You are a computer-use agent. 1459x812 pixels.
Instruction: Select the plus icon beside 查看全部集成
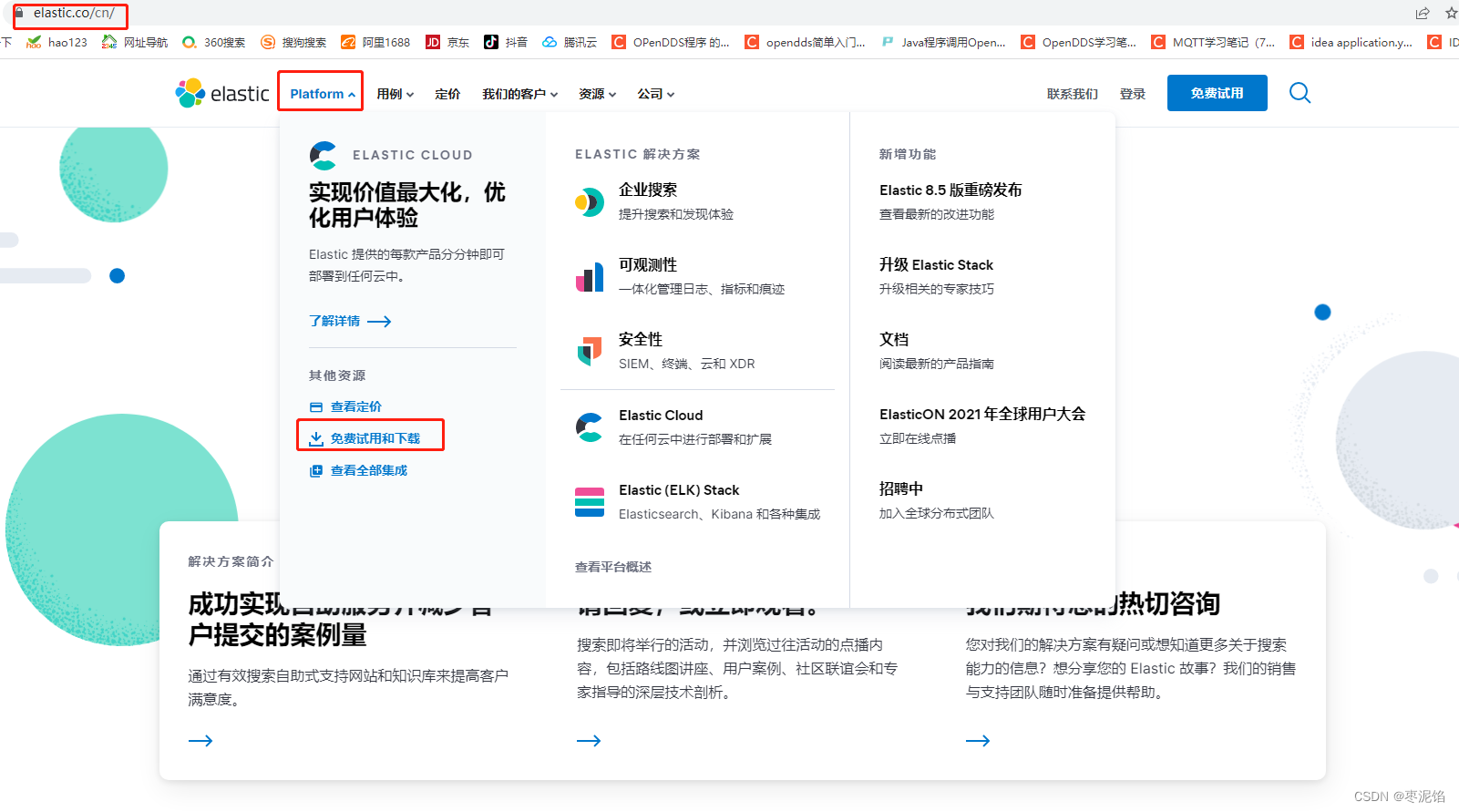[x=316, y=471]
